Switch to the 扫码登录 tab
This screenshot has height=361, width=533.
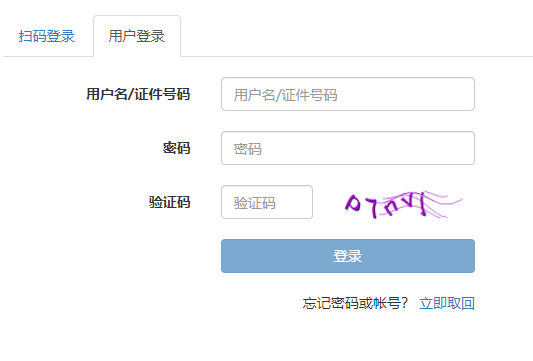click(x=47, y=36)
